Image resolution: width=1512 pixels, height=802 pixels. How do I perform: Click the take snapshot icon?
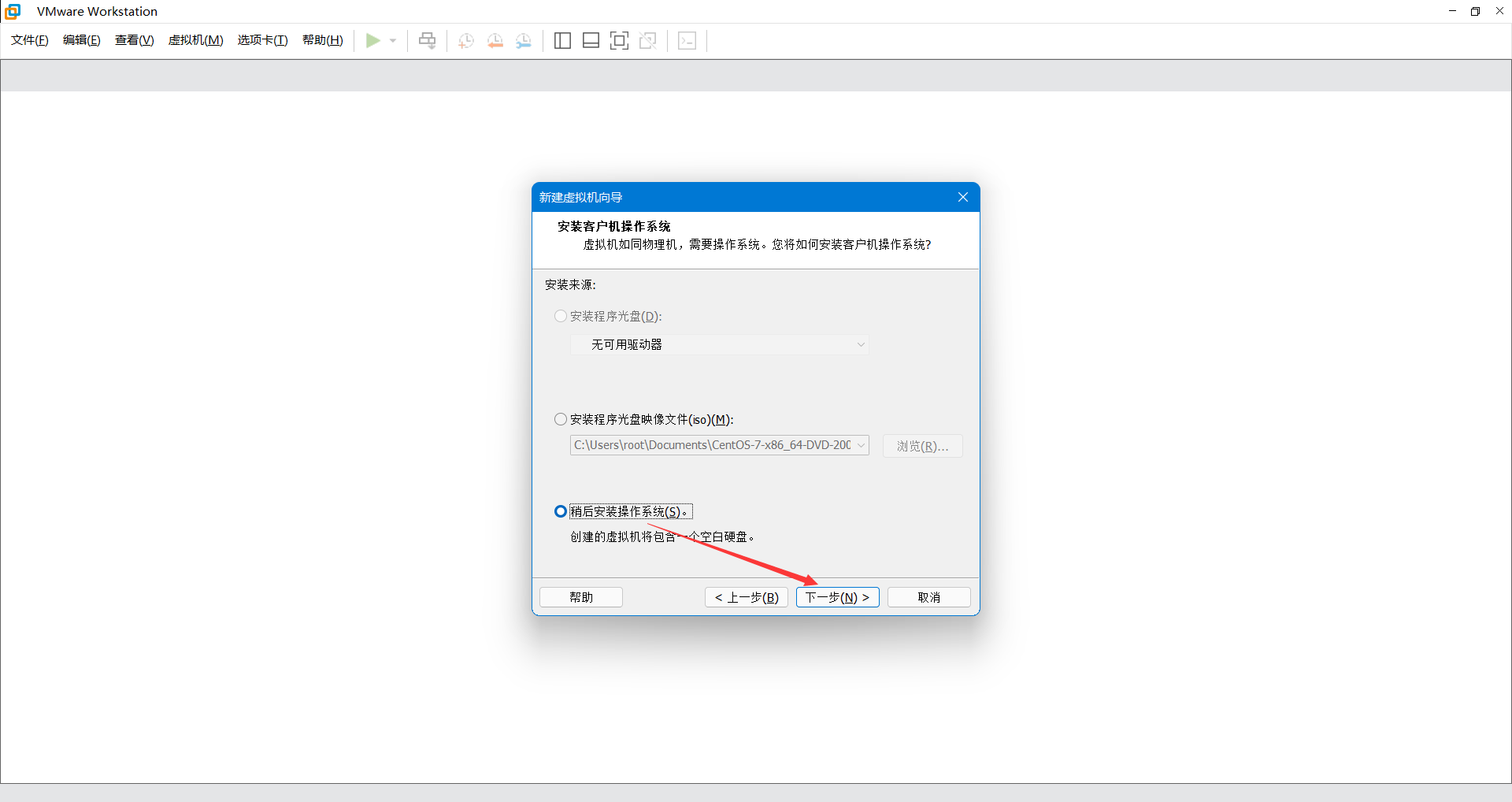pos(466,41)
